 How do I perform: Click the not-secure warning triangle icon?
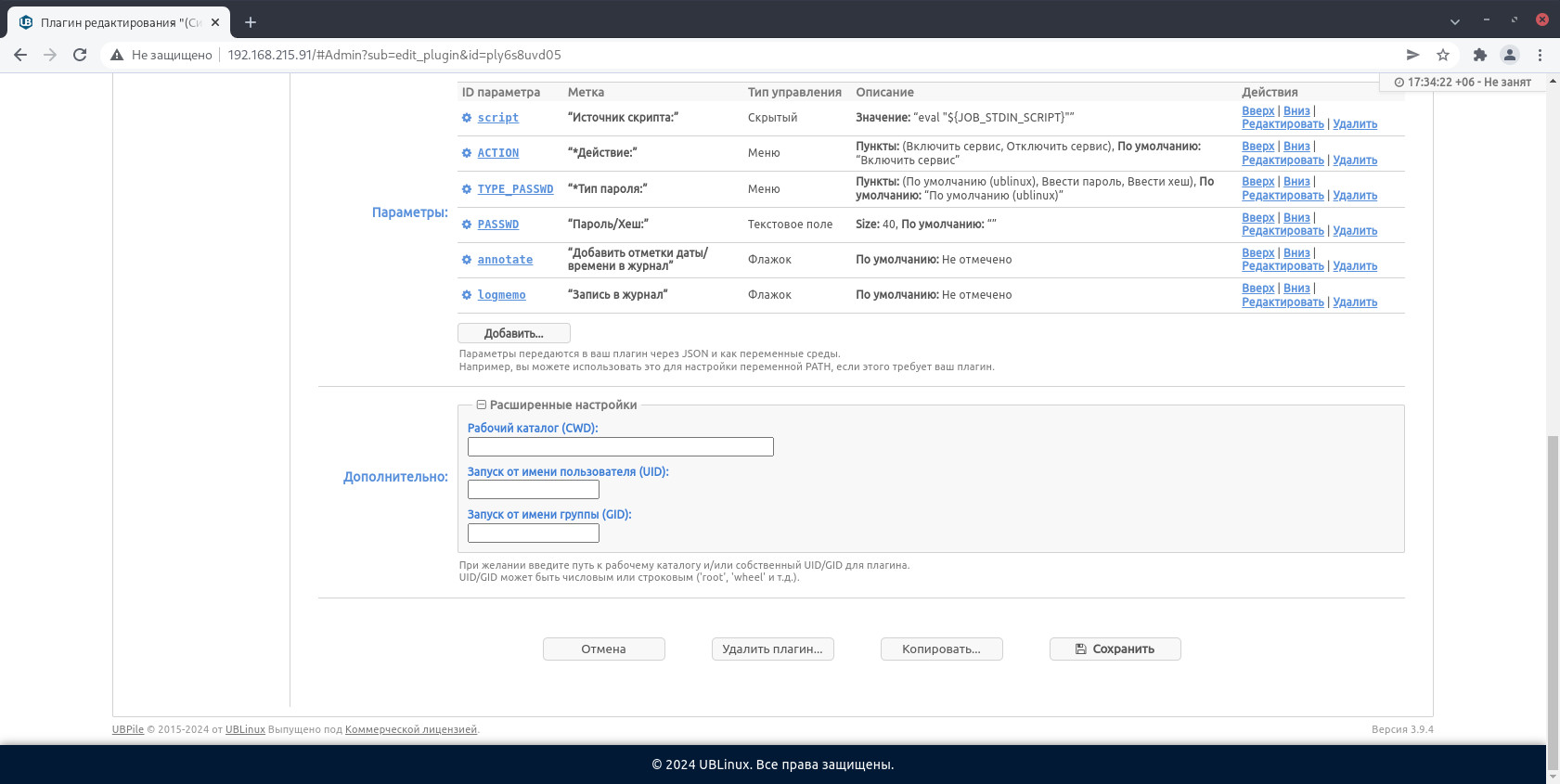[x=117, y=55]
